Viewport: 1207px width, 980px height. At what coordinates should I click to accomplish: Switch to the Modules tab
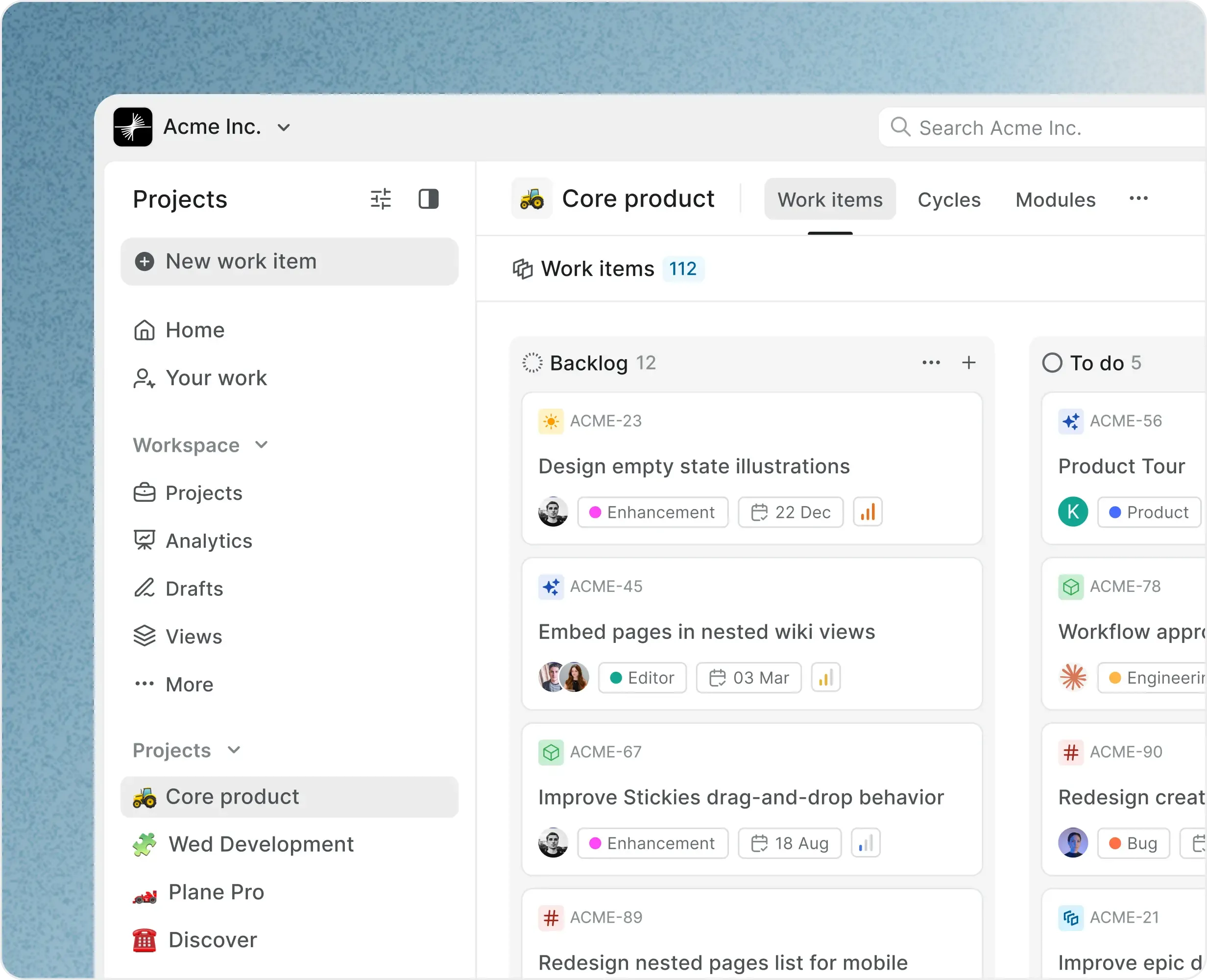point(1055,199)
